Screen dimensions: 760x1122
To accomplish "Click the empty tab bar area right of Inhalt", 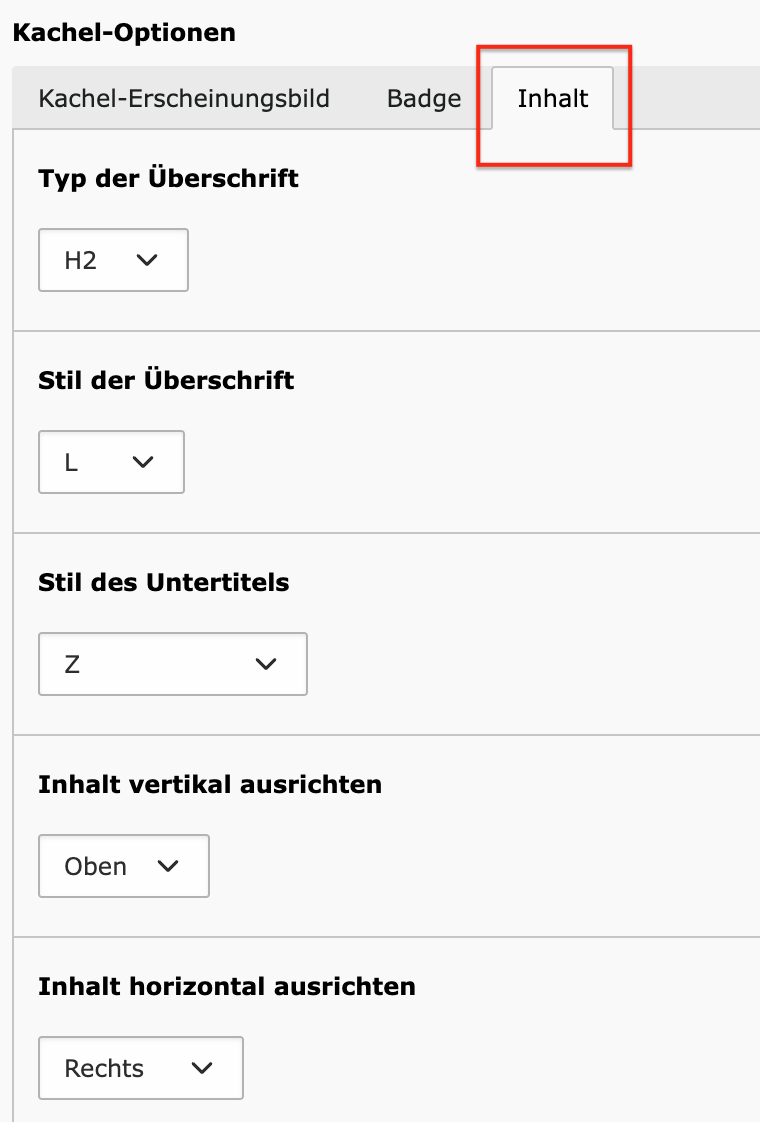I will tap(695, 99).
